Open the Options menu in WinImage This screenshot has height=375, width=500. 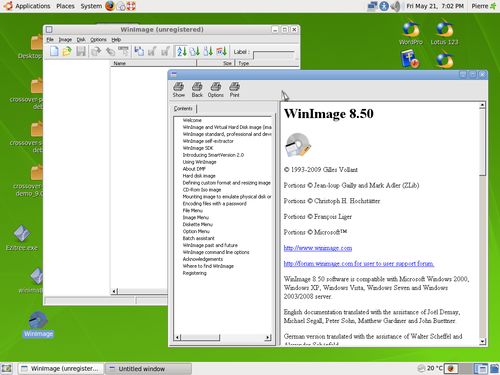click(x=98, y=39)
